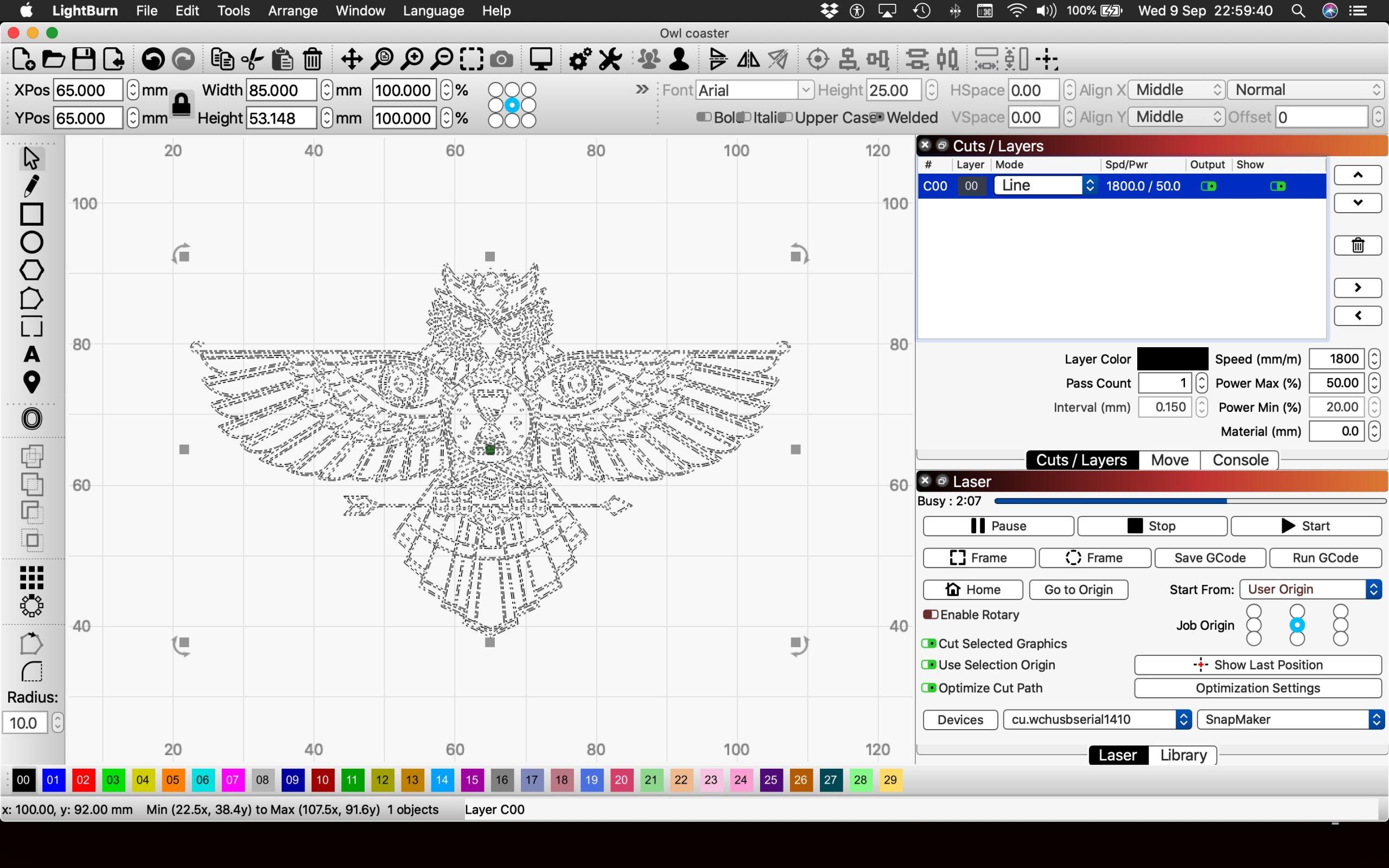Click the Mirror Horizontal icon
The image size is (1389, 868).
click(748, 59)
